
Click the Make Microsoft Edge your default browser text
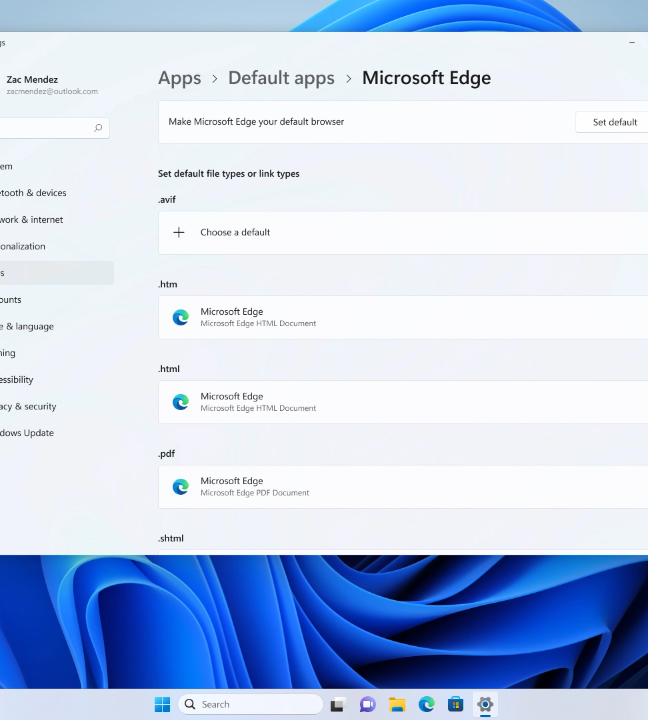click(256, 122)
